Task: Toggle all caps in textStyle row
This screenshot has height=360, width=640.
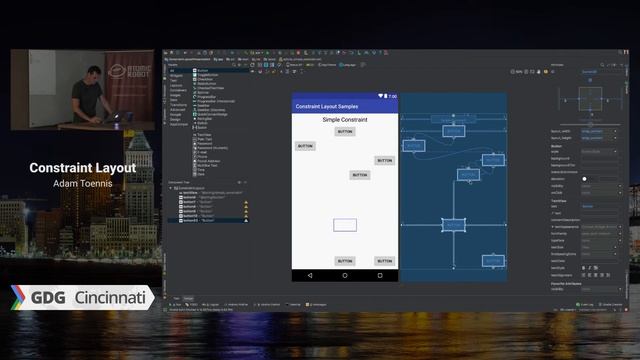Action: coord(596,268)
